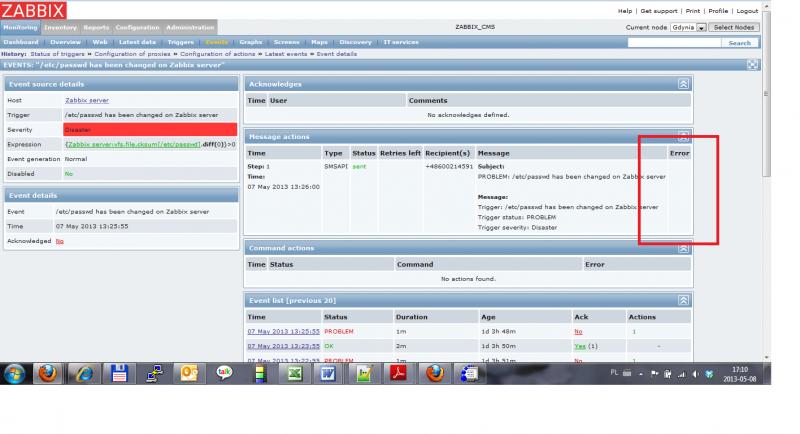Image resolution: width=800 pixels, height=434 pixels.
Task: Open history link Latest events
Action: coord(286,54)
